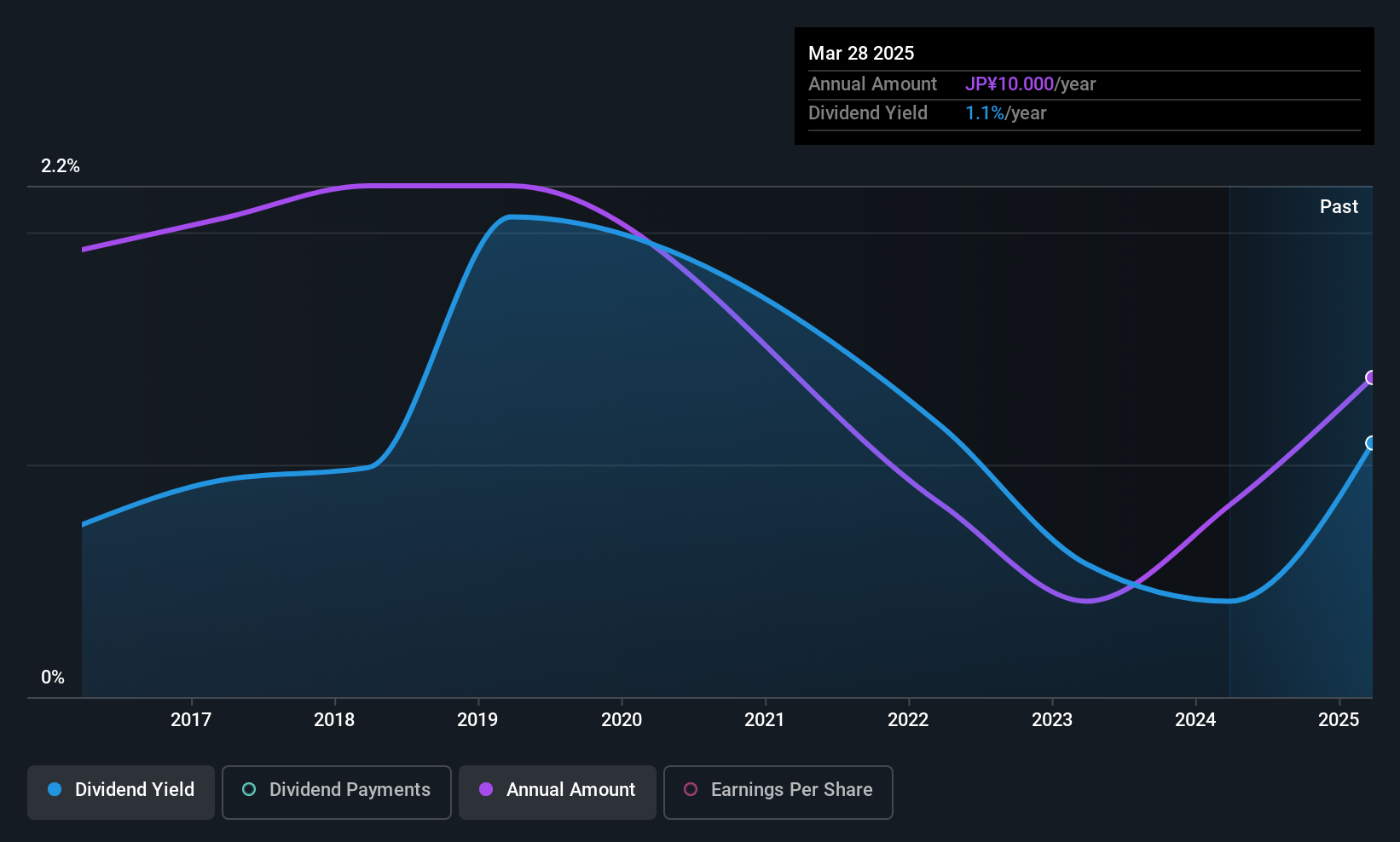The width and height of the screenshot is (1400, 842).
Task: Click the 2025 x-axis label
Action: pos(1339,719)
